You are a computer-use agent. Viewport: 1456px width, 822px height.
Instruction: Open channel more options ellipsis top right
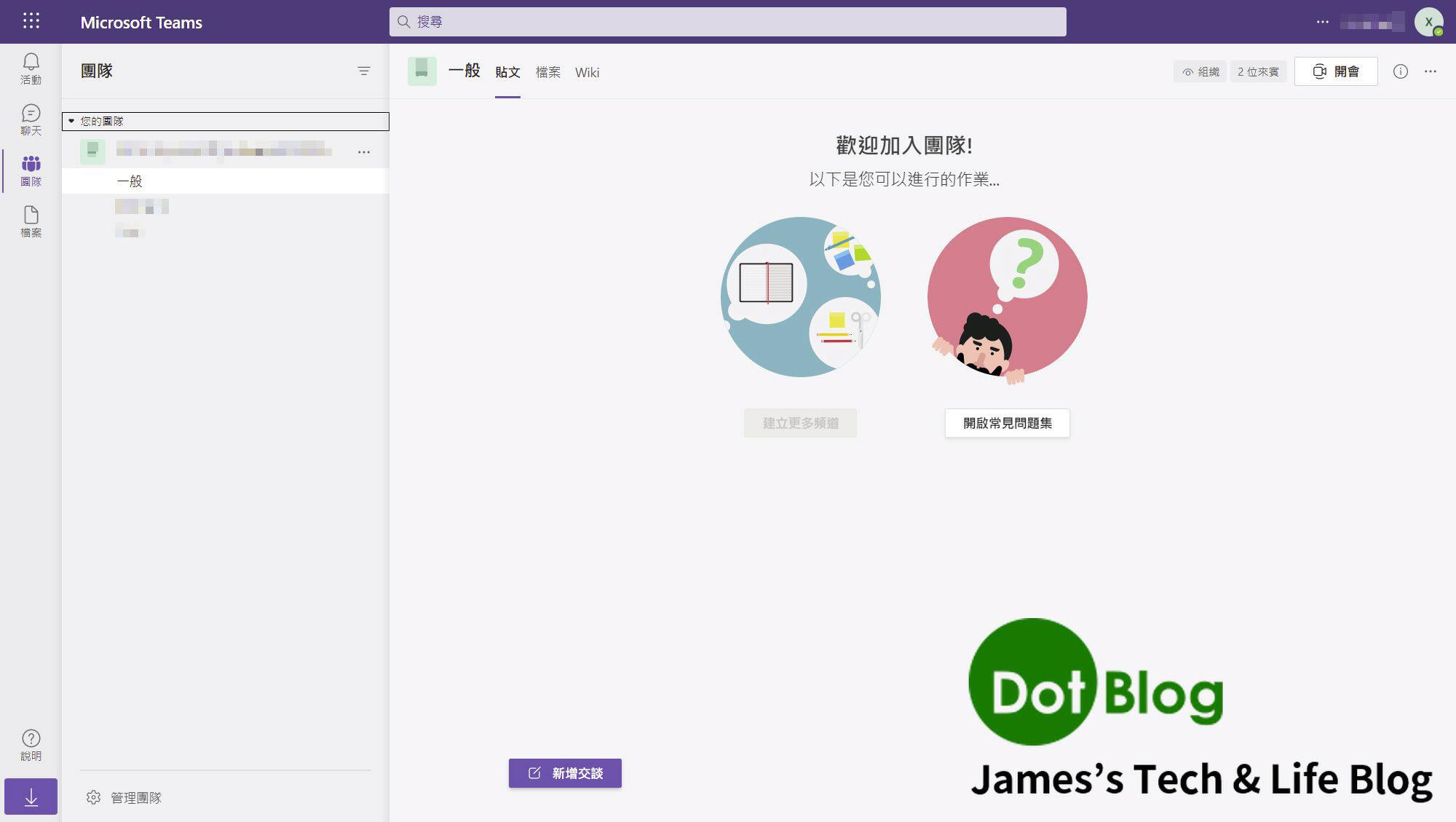tap(1430, 71)
